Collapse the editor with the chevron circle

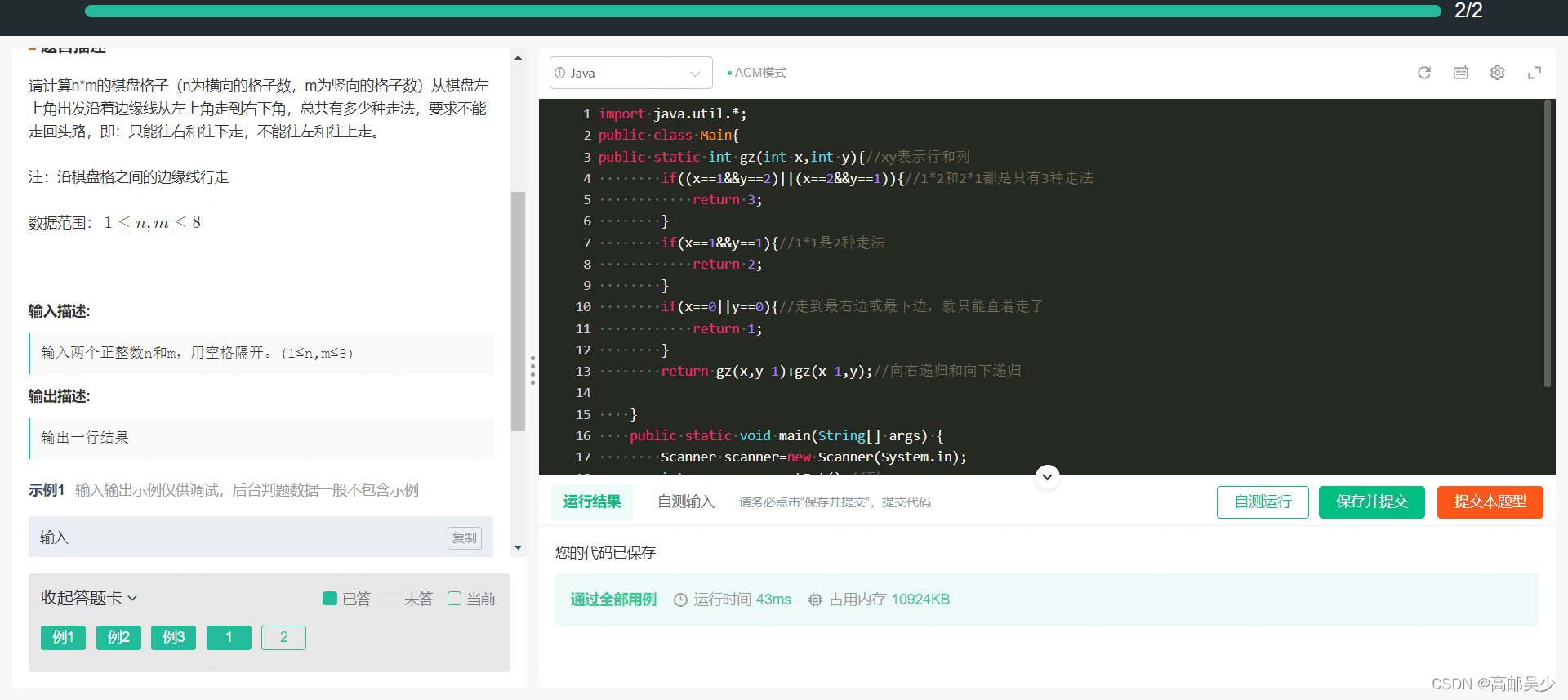[1048, 477]
